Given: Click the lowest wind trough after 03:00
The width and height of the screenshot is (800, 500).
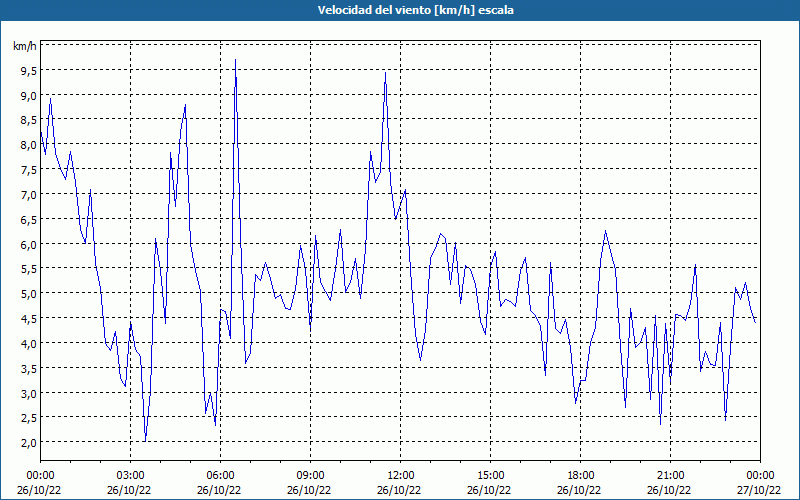Looking at the screenshot, I should 145,441.
